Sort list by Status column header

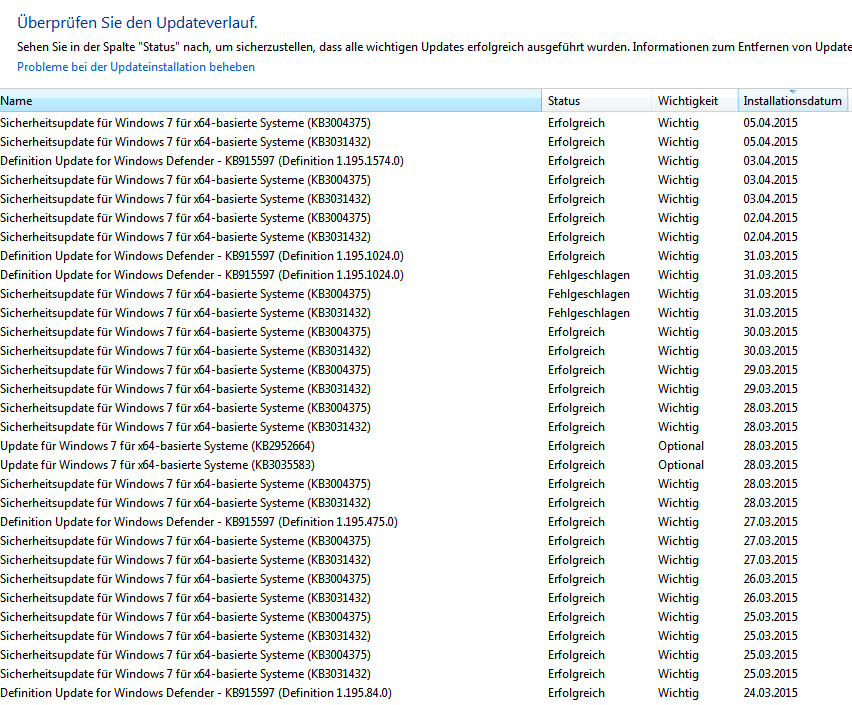click(597, 101)
